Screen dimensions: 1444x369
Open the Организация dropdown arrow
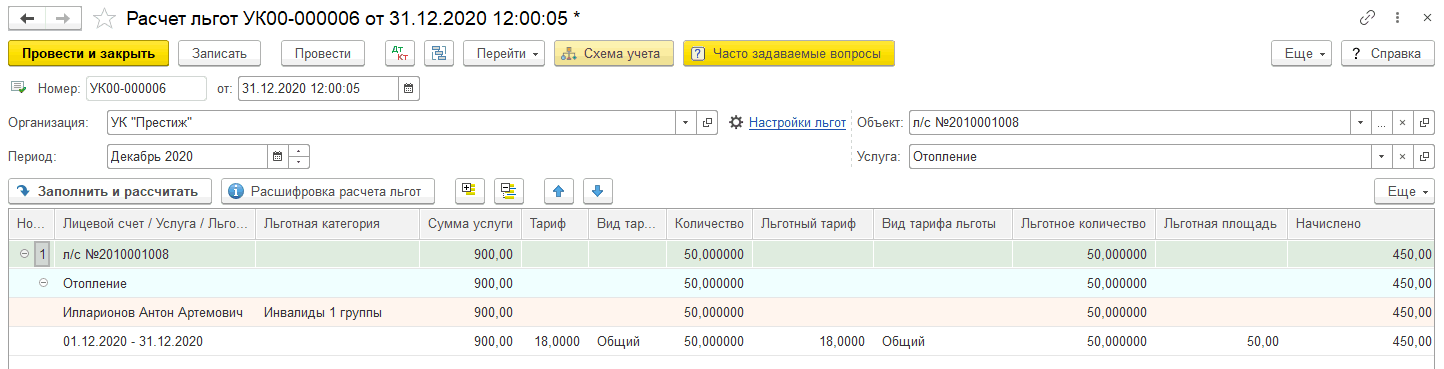(686, 123)
